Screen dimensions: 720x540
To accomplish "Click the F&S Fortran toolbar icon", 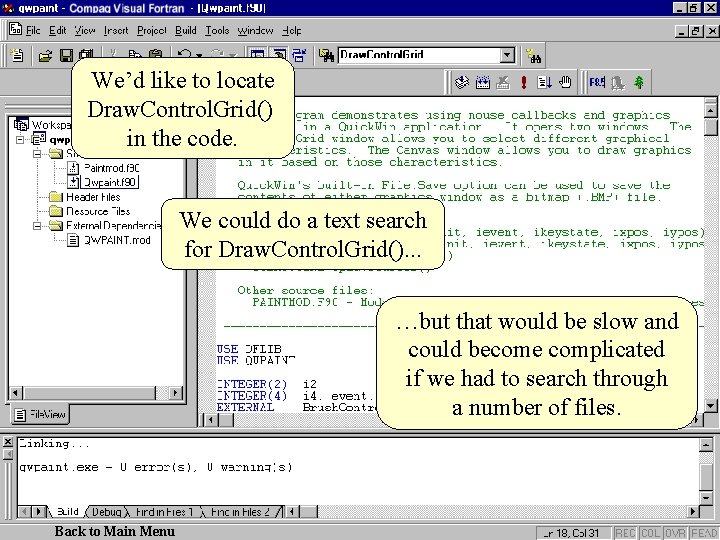I will [x=597, y=83].
